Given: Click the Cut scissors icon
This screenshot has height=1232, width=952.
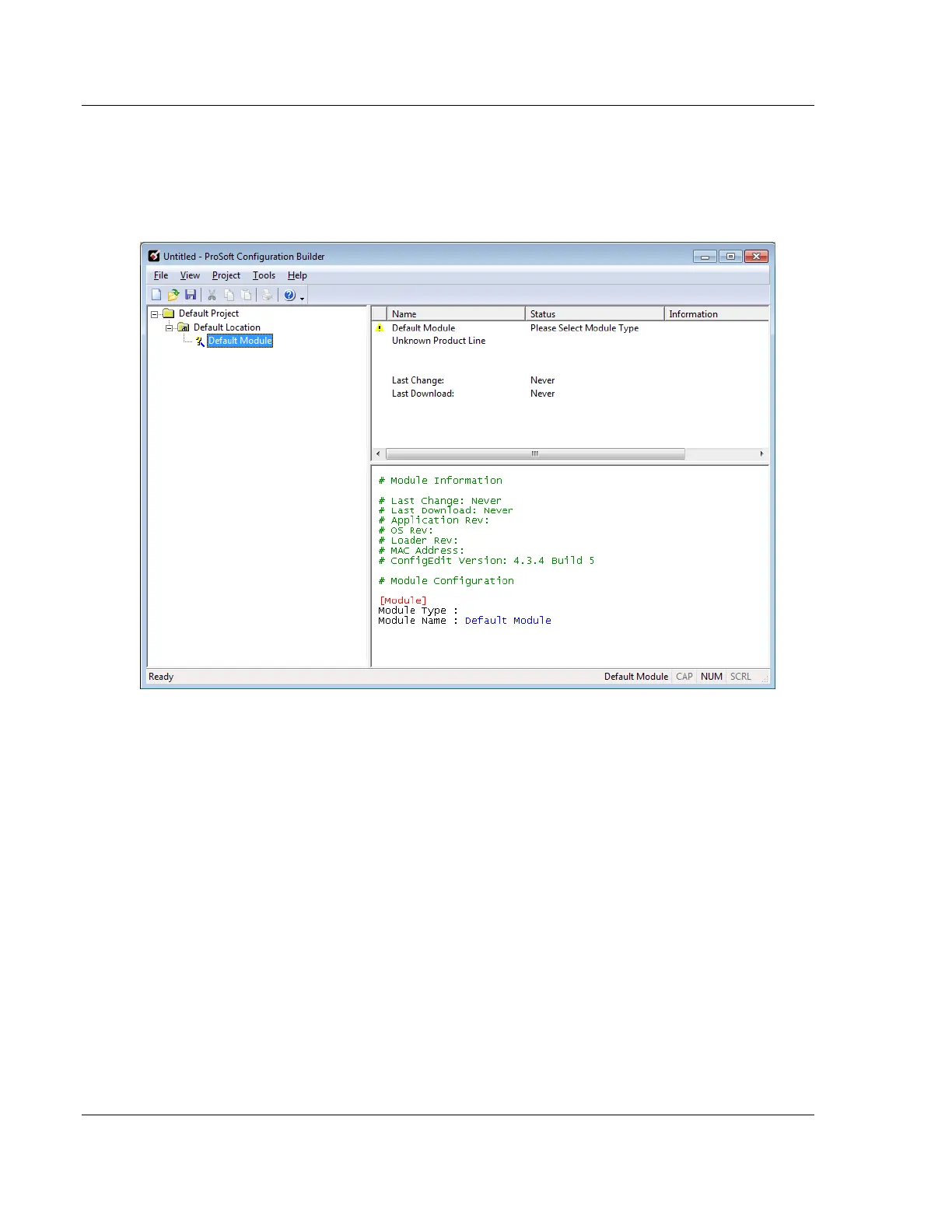Looking at the screenshot, I should point(212,295).
